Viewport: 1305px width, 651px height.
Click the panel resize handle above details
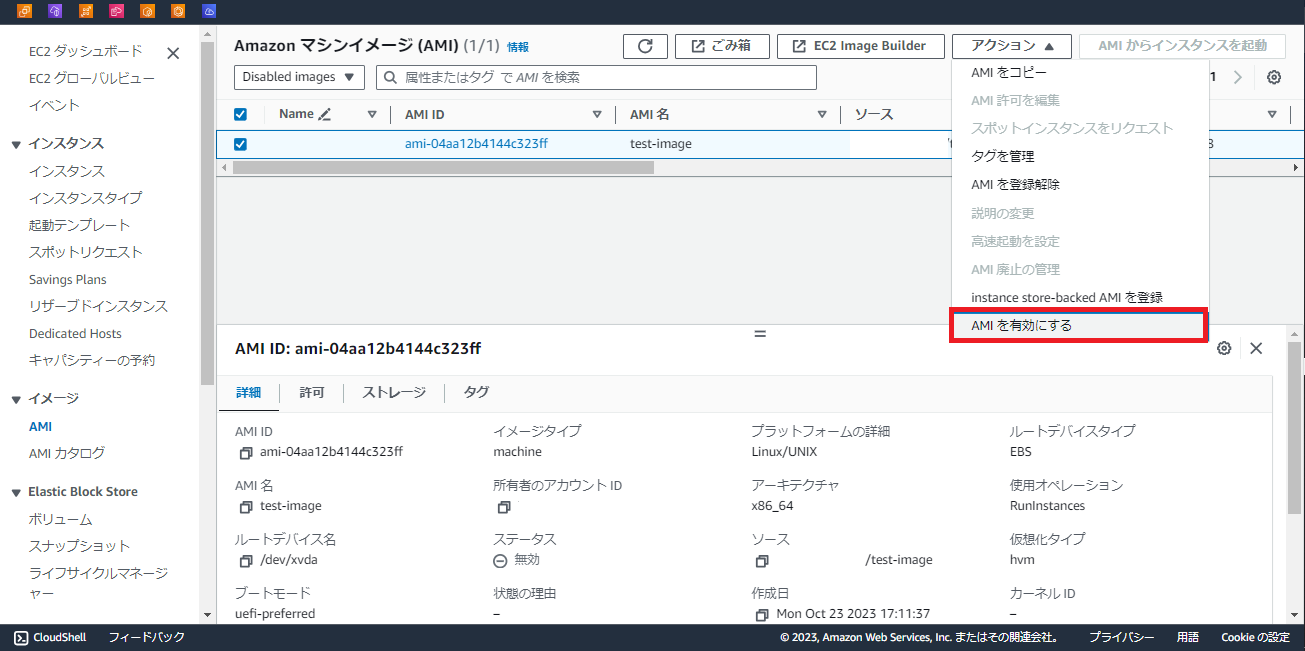coord(760,333)
